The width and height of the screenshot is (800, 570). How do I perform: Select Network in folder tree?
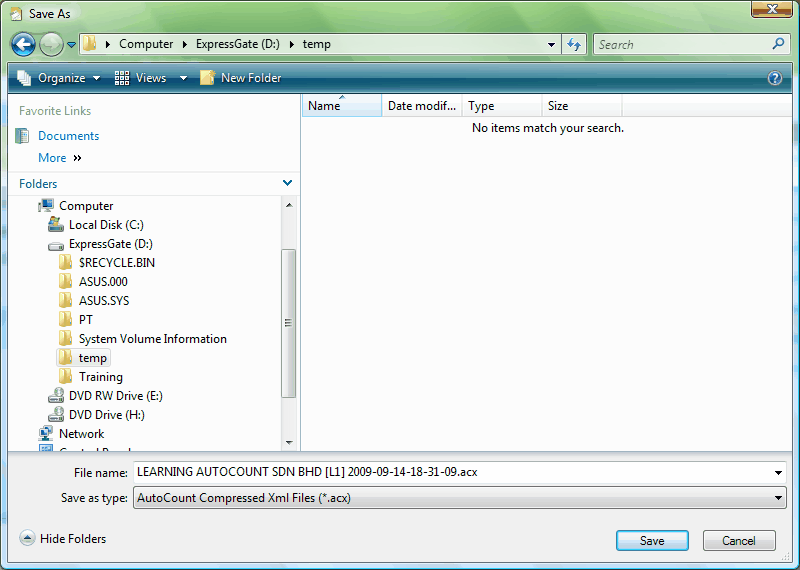(x=82, y=434)
